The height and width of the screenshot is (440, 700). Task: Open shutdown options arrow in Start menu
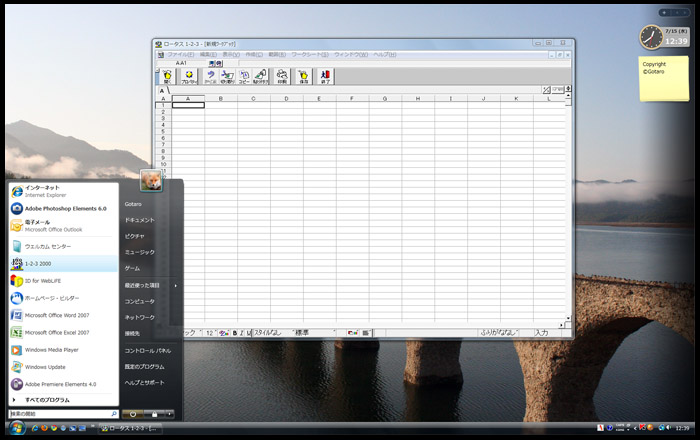pyautogui.click(x=170, y=414)
